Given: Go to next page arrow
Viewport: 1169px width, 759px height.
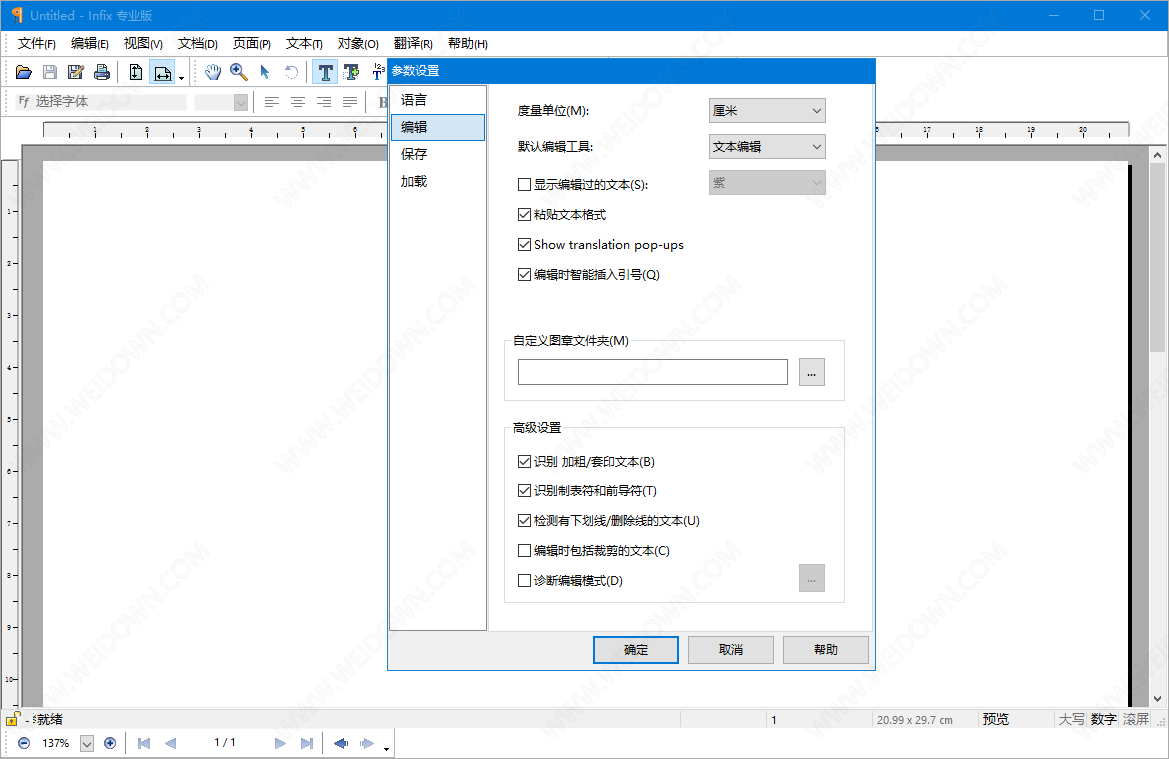Looking at the screenshot, I should [280, 743].
